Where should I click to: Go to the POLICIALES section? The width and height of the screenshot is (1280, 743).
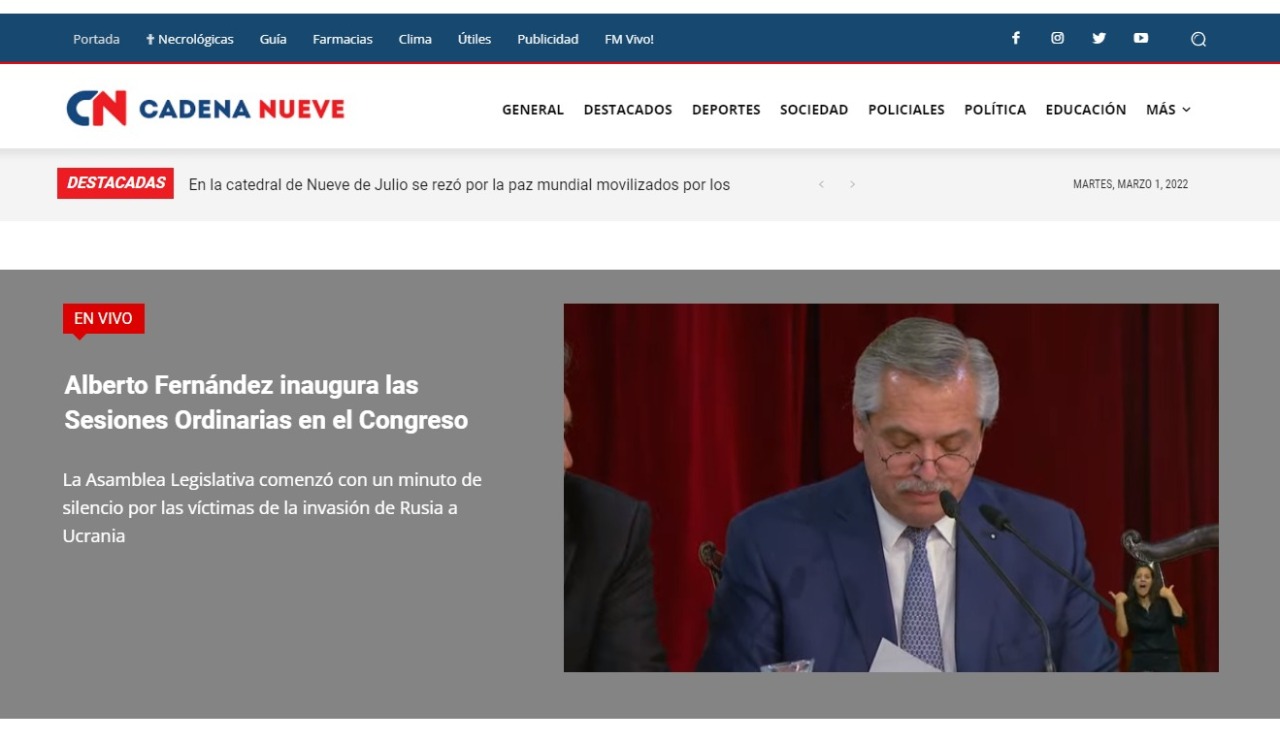coord(906,110)
